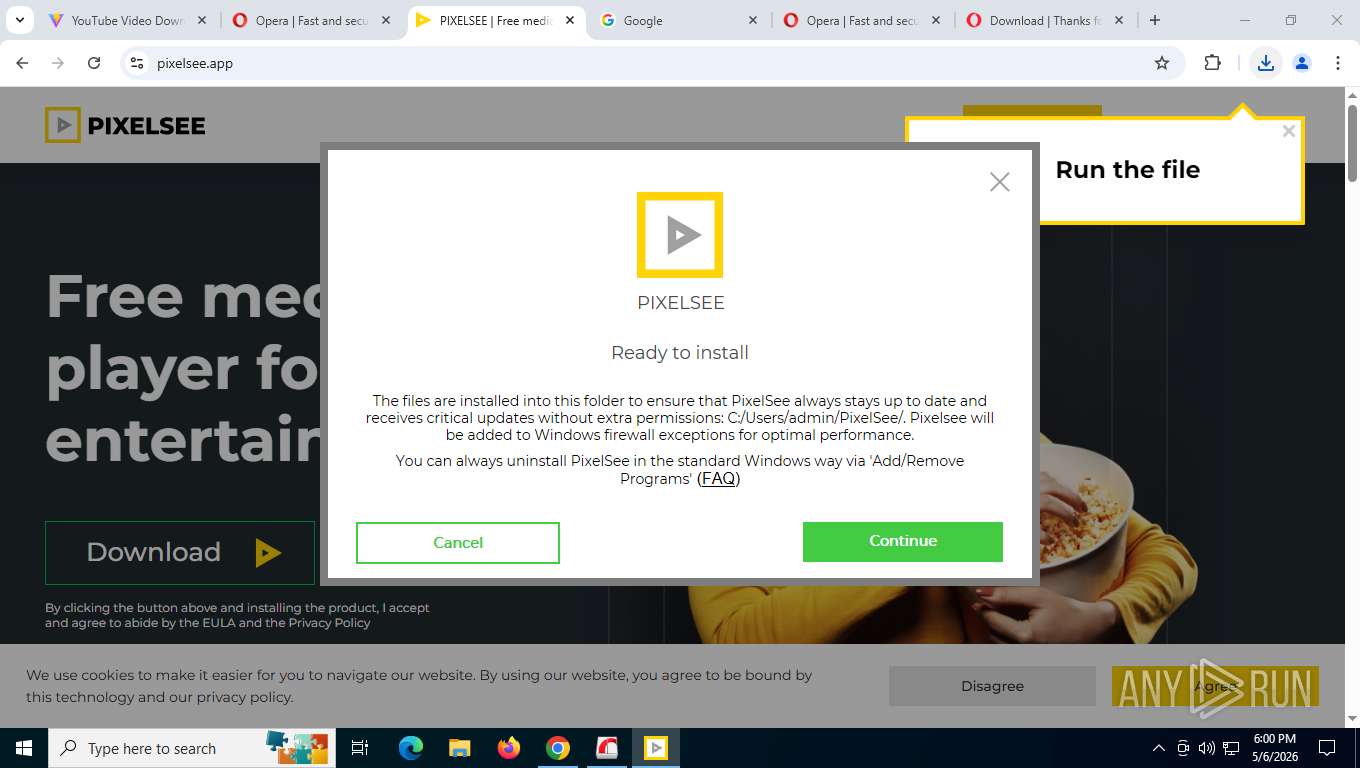Reload the current page
The height and width of the screenshot is (768, 1360).
(x=94, y=63)
